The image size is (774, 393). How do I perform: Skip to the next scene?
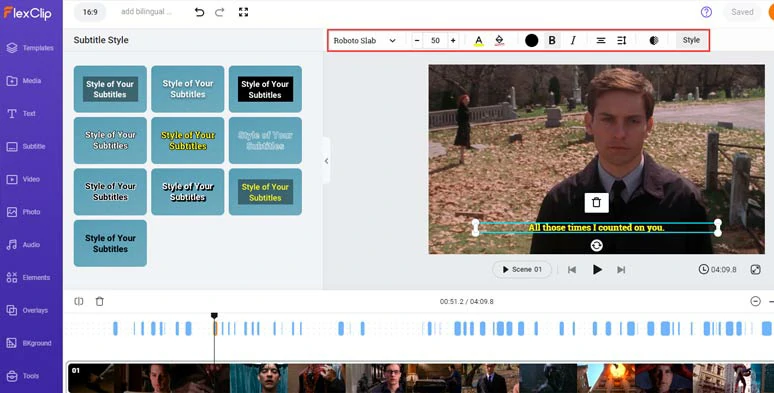pyautogui.click(x=621, y=270)
